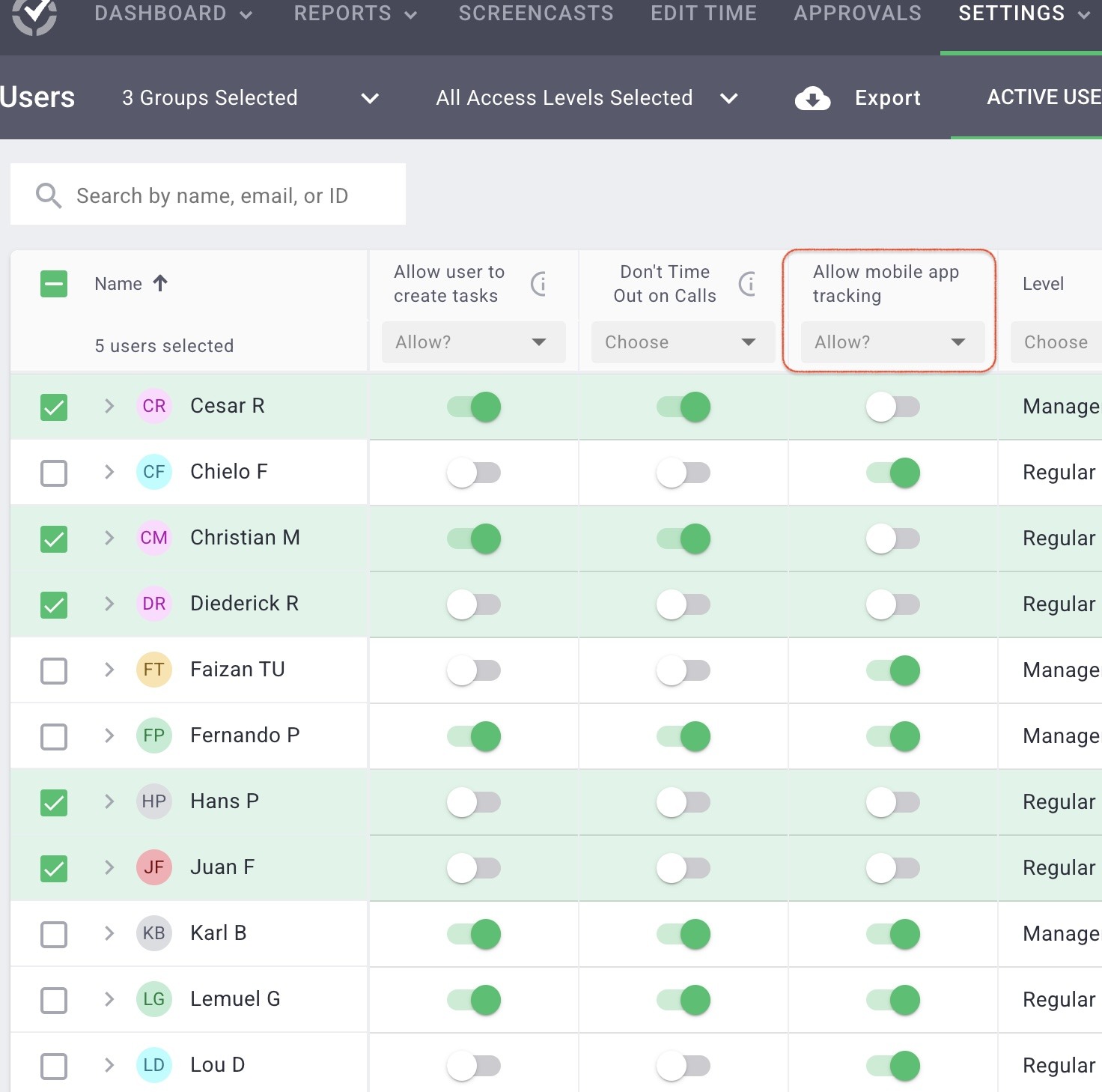
Task: Focus the search by name, email, or ID field
Action: click(208, 195)
